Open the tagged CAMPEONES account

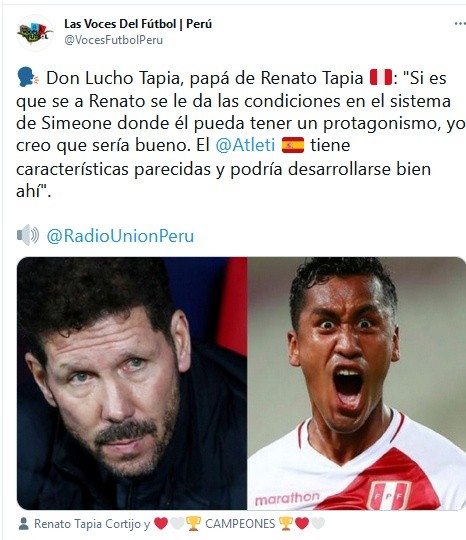pos(239,524)
